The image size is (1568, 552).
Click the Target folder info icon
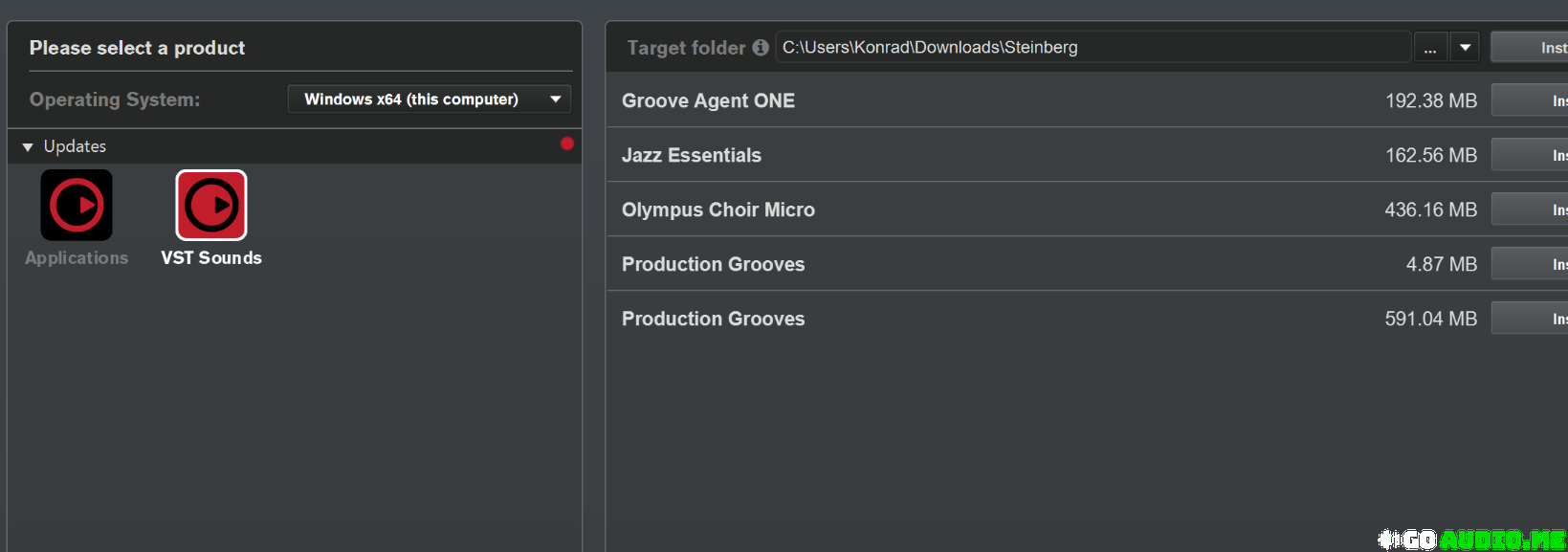coord(761,47)
